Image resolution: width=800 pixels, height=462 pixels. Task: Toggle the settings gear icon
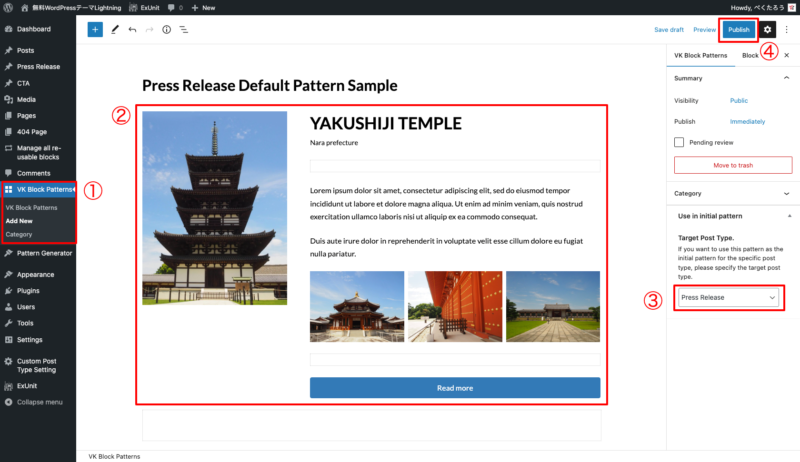pos(768,30)
